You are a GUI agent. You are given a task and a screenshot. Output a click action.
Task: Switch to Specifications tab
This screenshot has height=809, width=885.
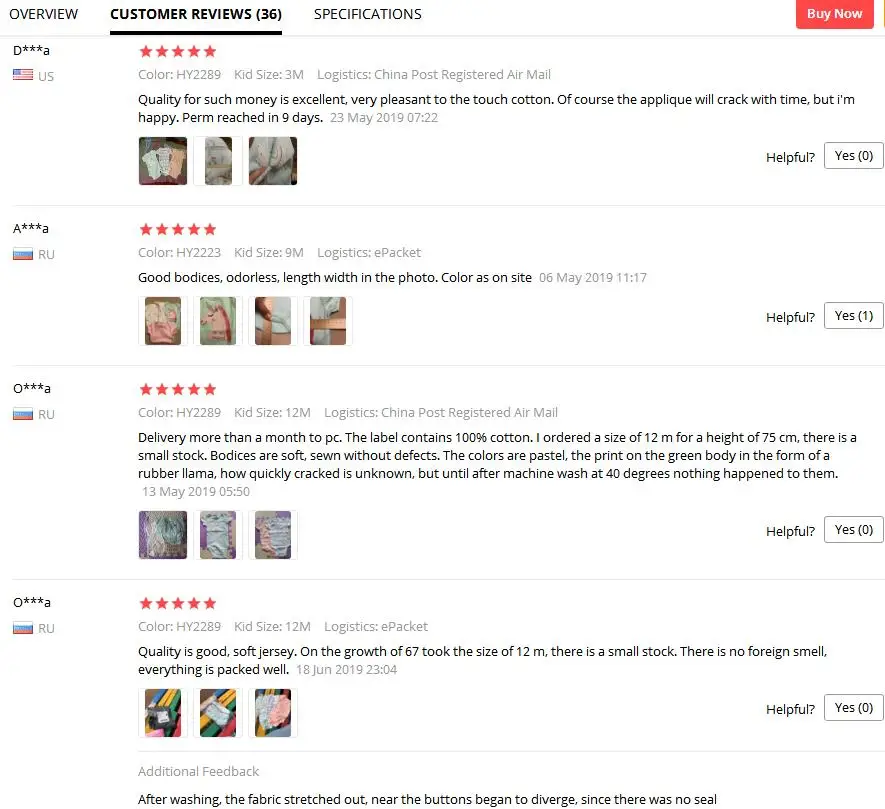[367, 14]
